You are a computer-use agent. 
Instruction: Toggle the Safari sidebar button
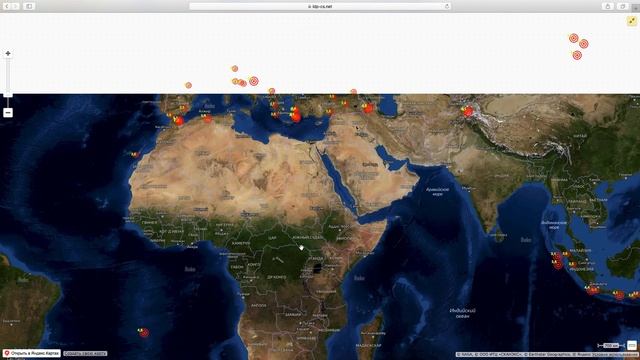pos(29,6)
